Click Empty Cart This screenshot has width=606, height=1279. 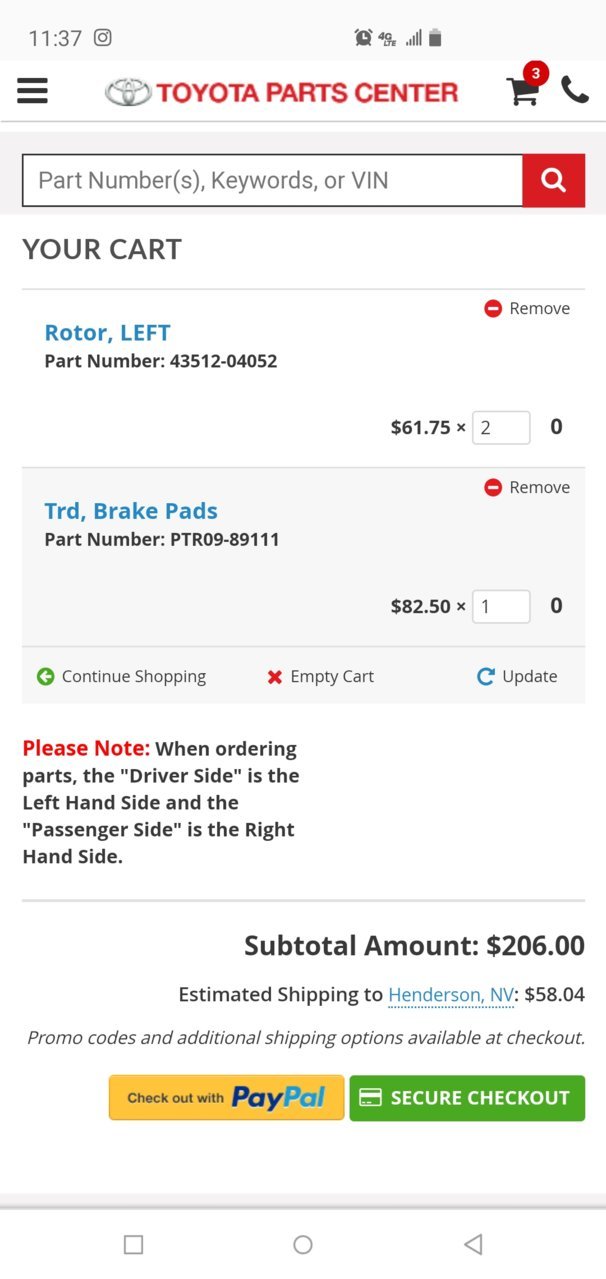[x=320, y=677]
